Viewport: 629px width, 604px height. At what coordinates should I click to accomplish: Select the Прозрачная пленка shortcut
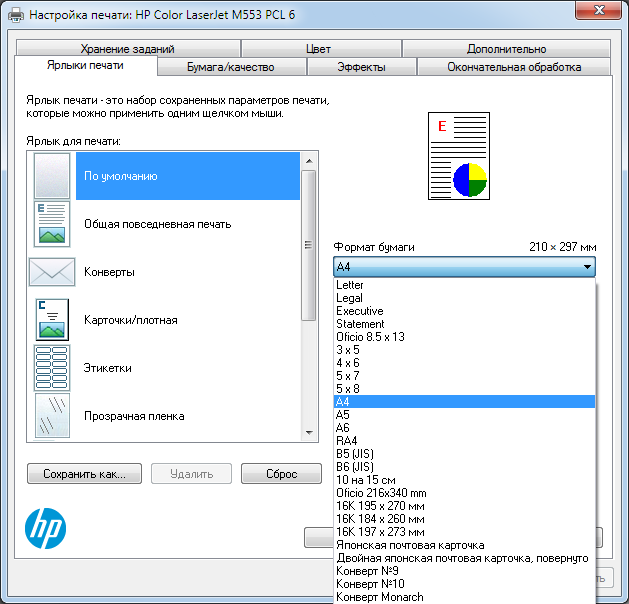(x=188, y=416)
